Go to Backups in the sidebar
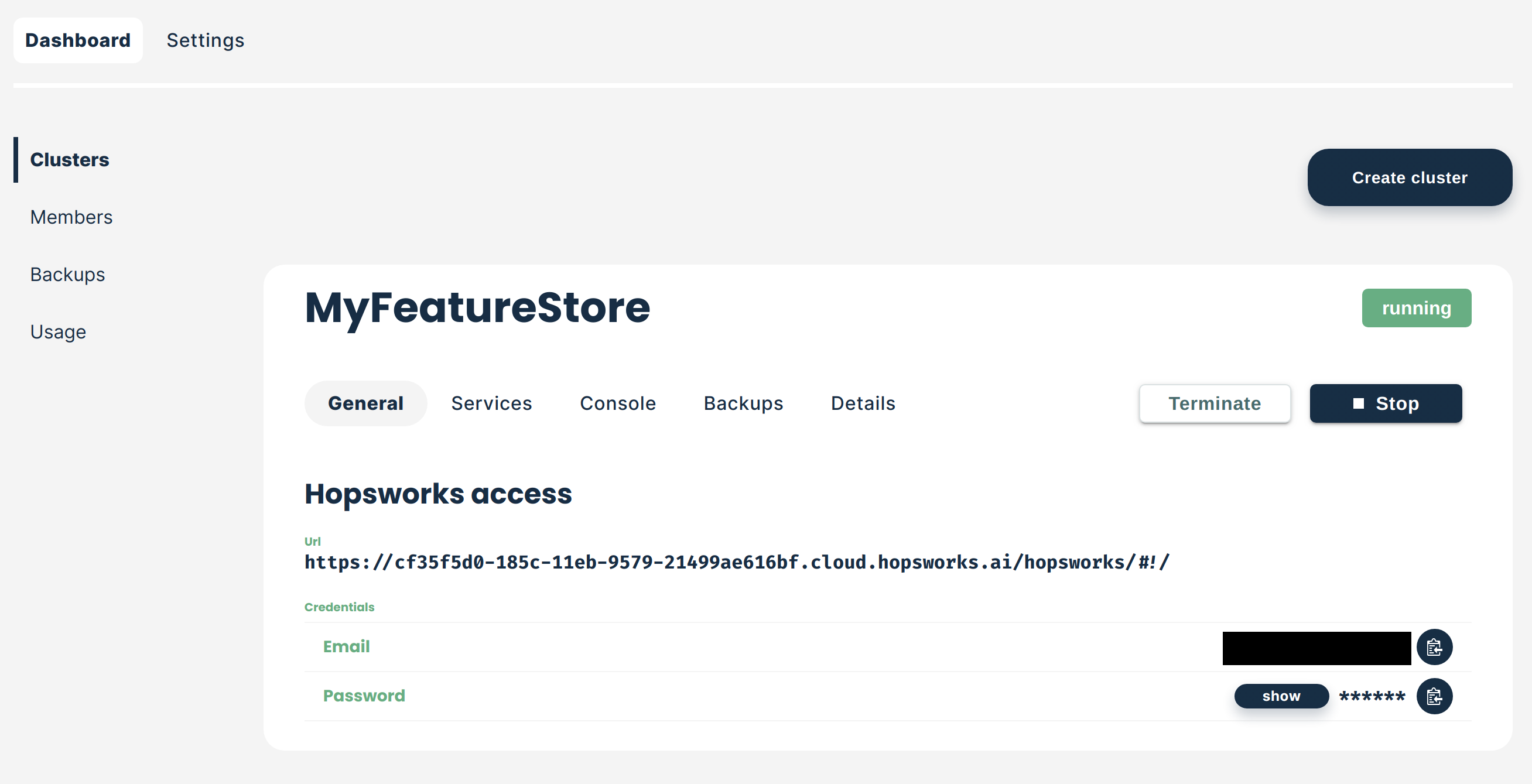The image size is (1532, 784). pyautogui.click(x=68, y=275)
